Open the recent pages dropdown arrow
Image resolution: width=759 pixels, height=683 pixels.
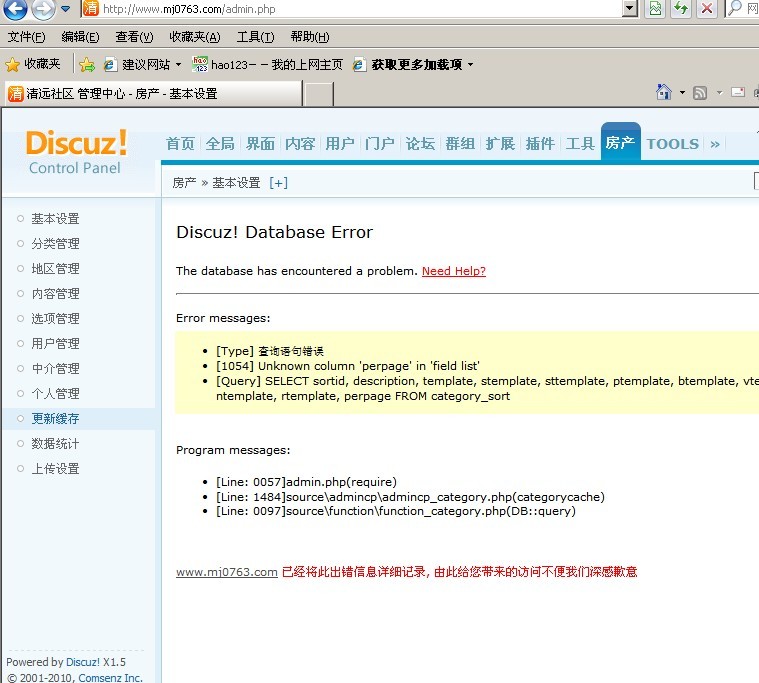(66, 9)
